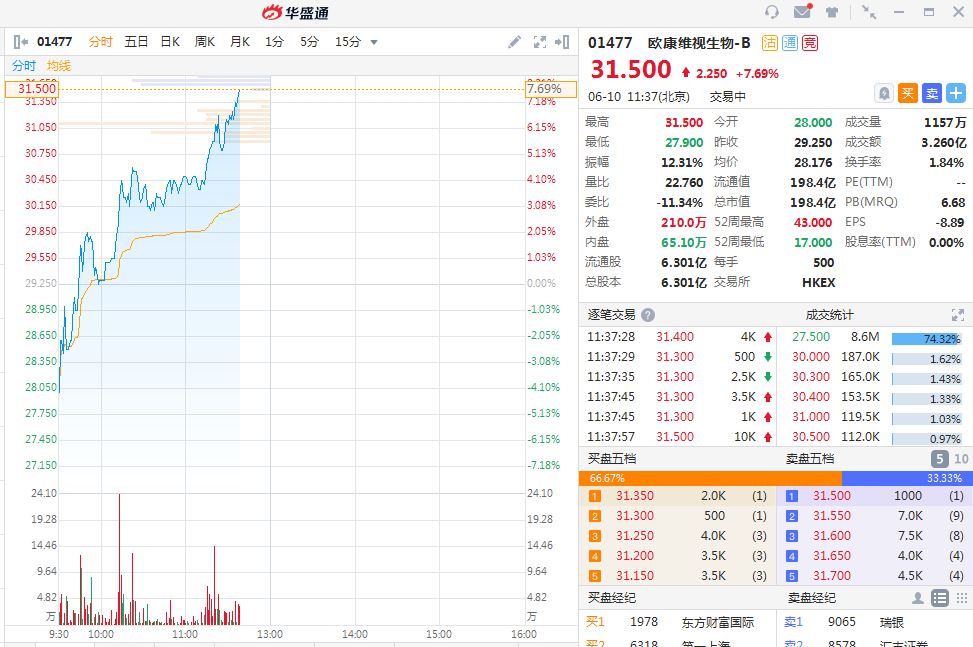973x647 pixels.
Task: Click the 31.500 current price tag
Action: [32, 89]
